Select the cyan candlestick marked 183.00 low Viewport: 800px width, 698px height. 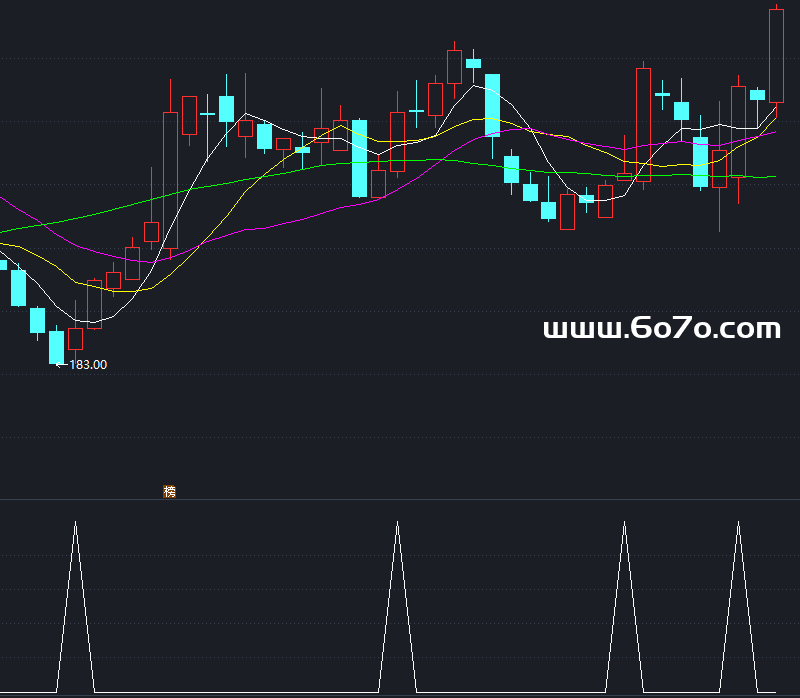56,346
